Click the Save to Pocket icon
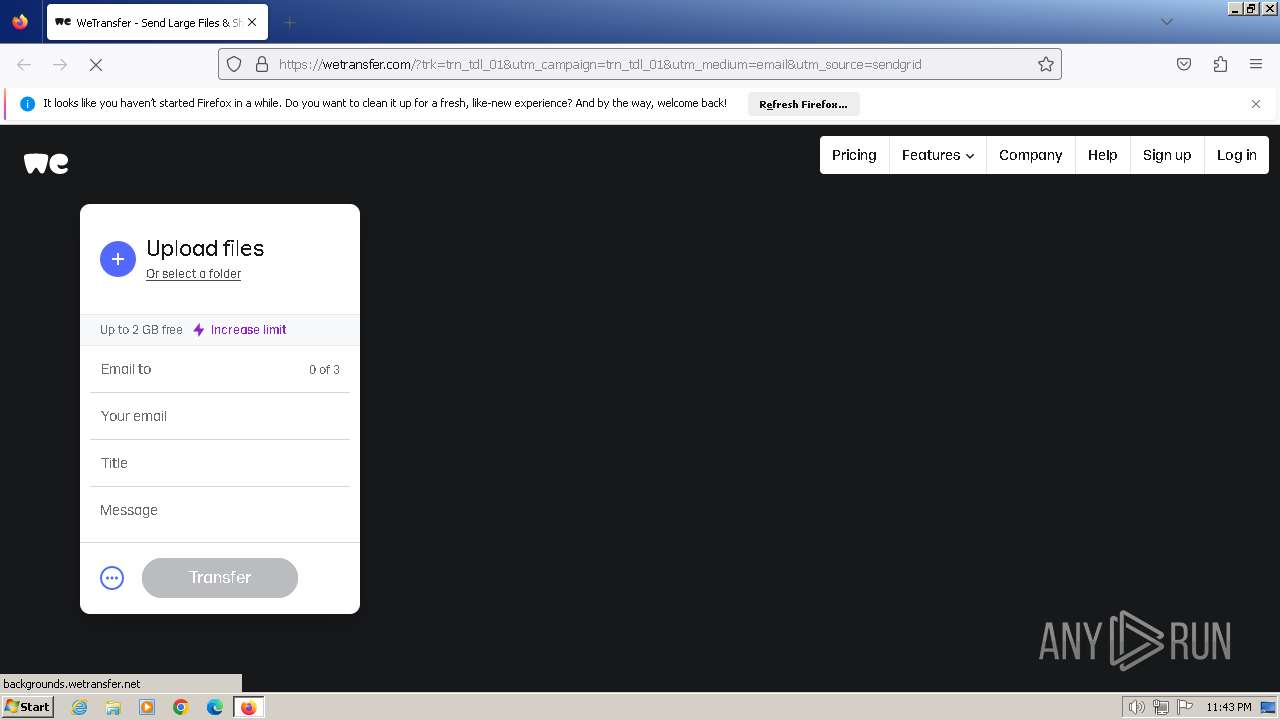The image size is (1280, 720). point(1184,64)
